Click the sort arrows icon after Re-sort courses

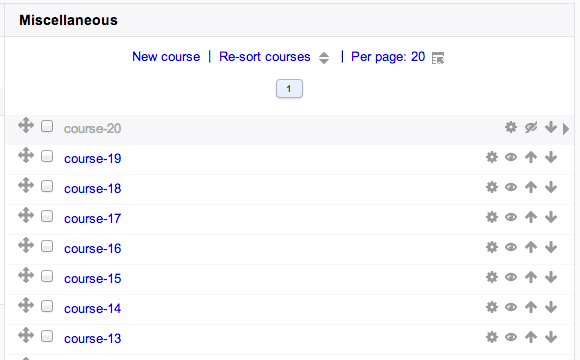324,58
